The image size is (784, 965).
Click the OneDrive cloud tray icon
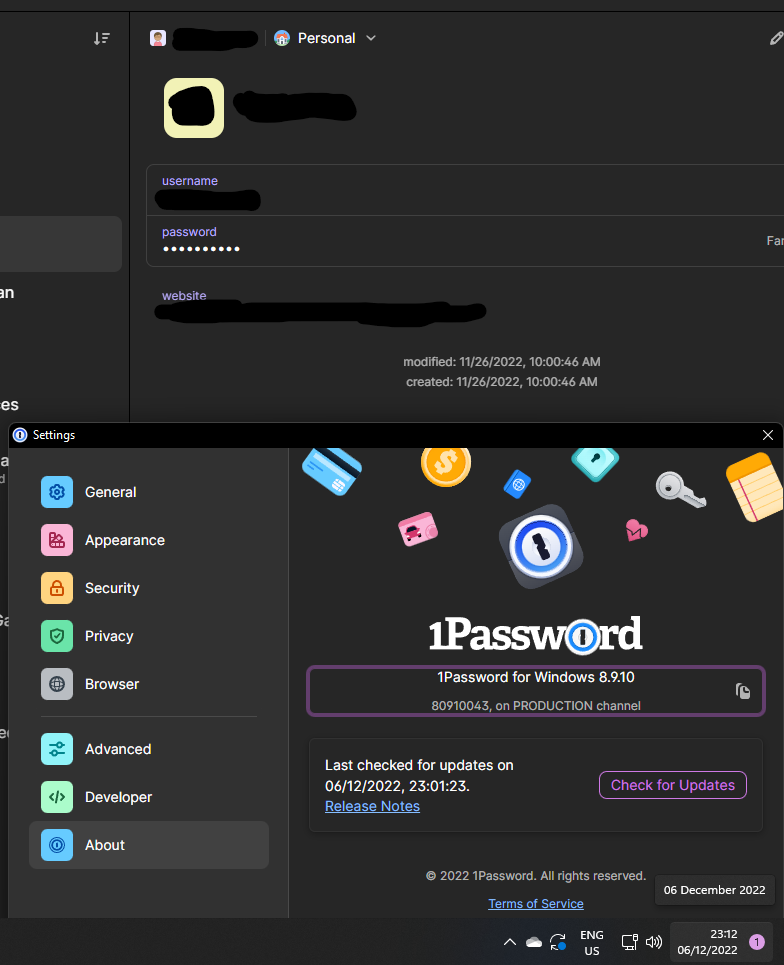[534, 942]
